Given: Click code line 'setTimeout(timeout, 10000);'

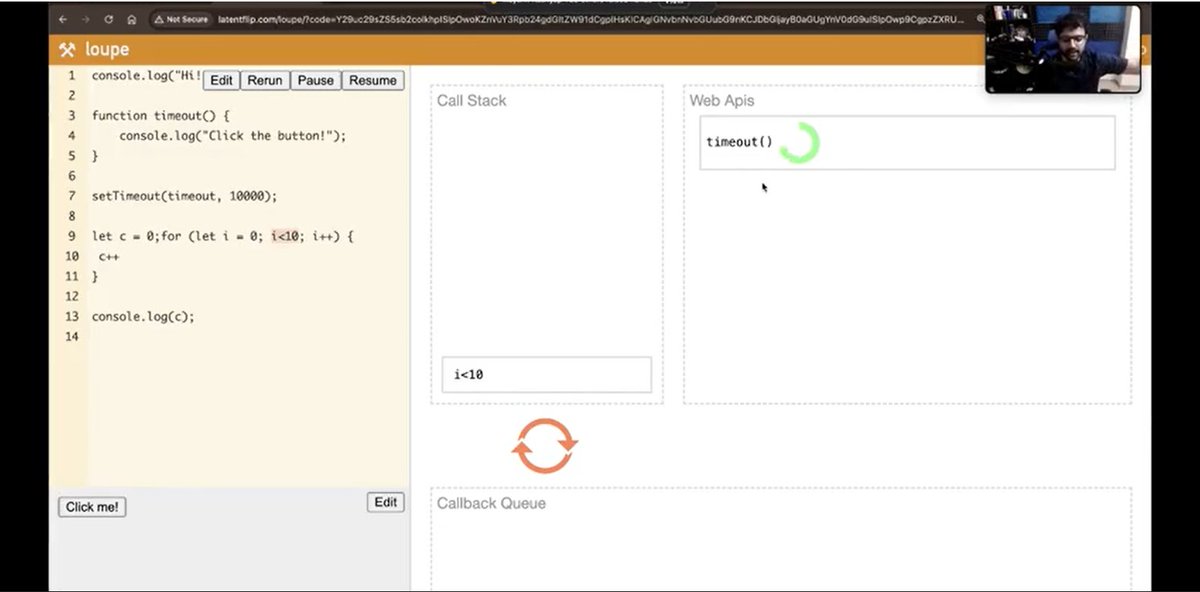Looking at the screenshot, I should pyautogui.click(x=184, y=196).
